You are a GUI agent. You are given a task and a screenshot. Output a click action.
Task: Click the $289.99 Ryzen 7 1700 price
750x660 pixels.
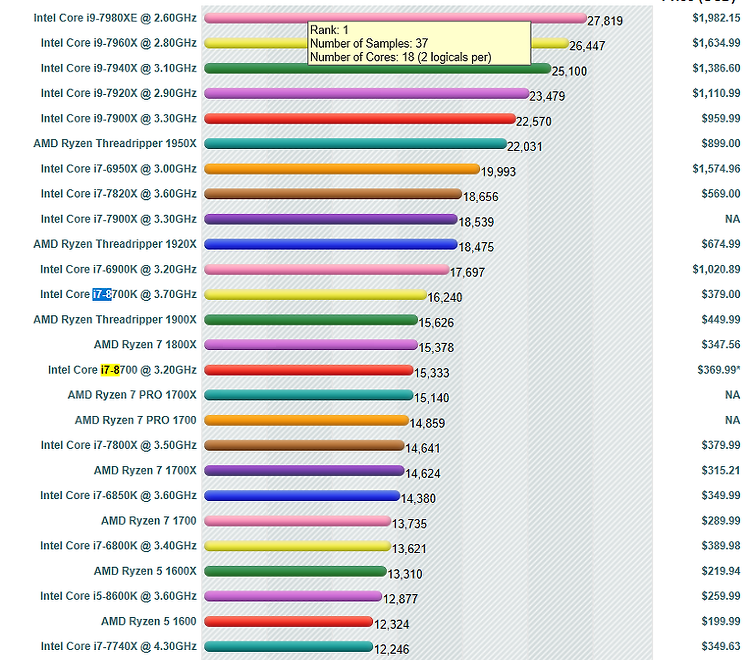pos(721,521)
